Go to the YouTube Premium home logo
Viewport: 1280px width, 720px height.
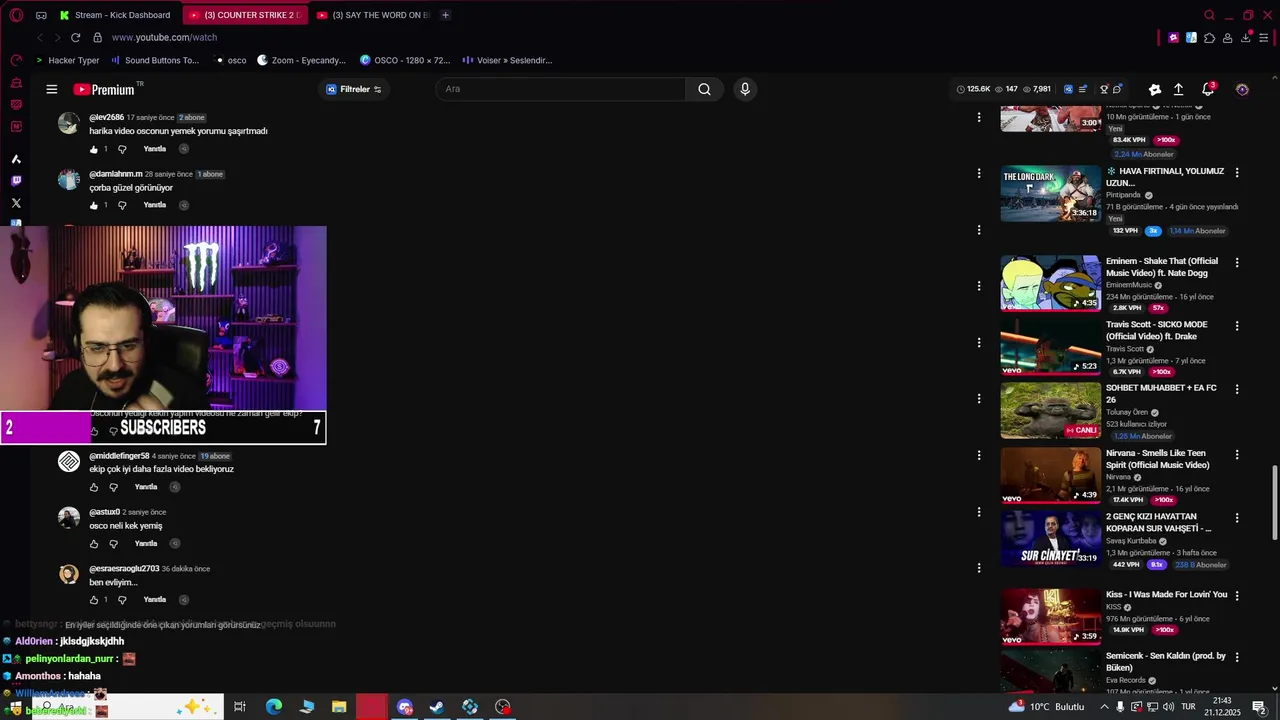104,89
